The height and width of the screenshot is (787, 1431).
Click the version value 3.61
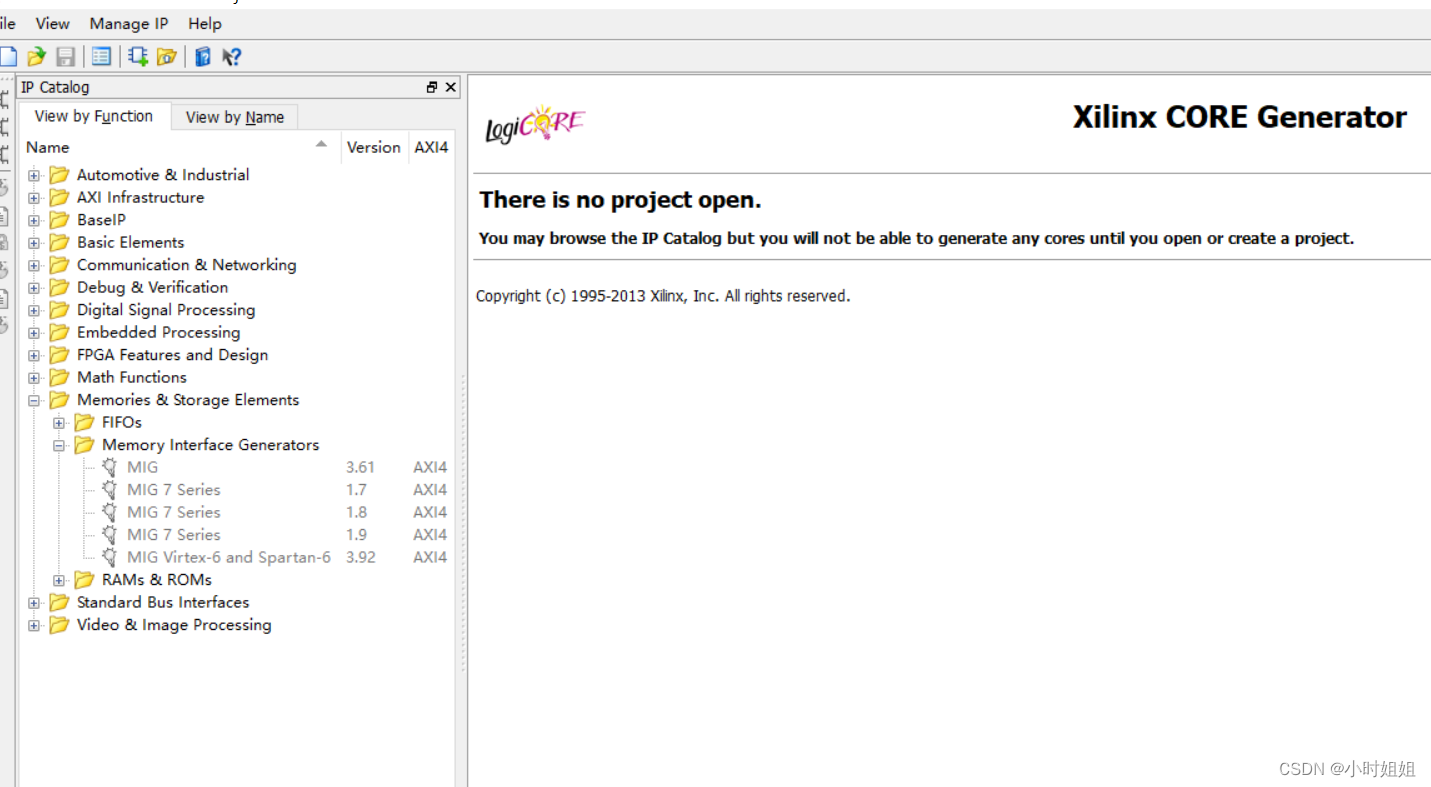point(361,467)
